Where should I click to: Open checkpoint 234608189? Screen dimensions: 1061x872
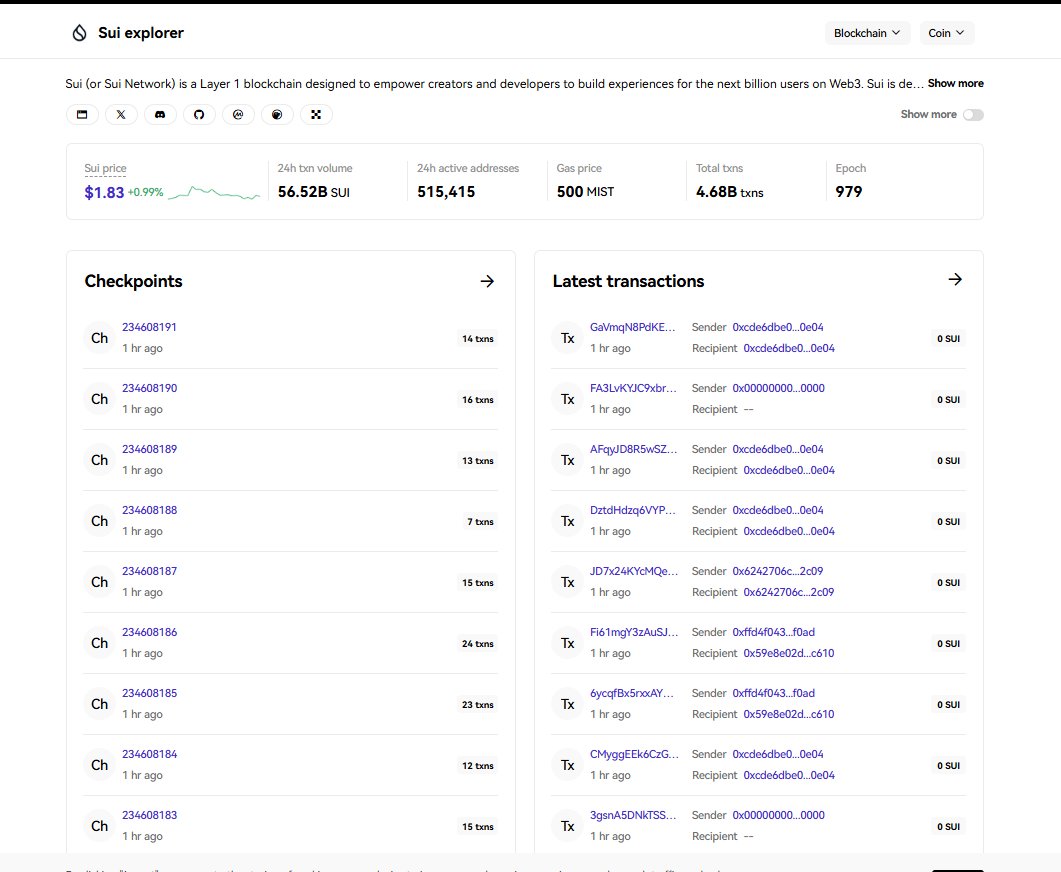click(x=150, y=449)
